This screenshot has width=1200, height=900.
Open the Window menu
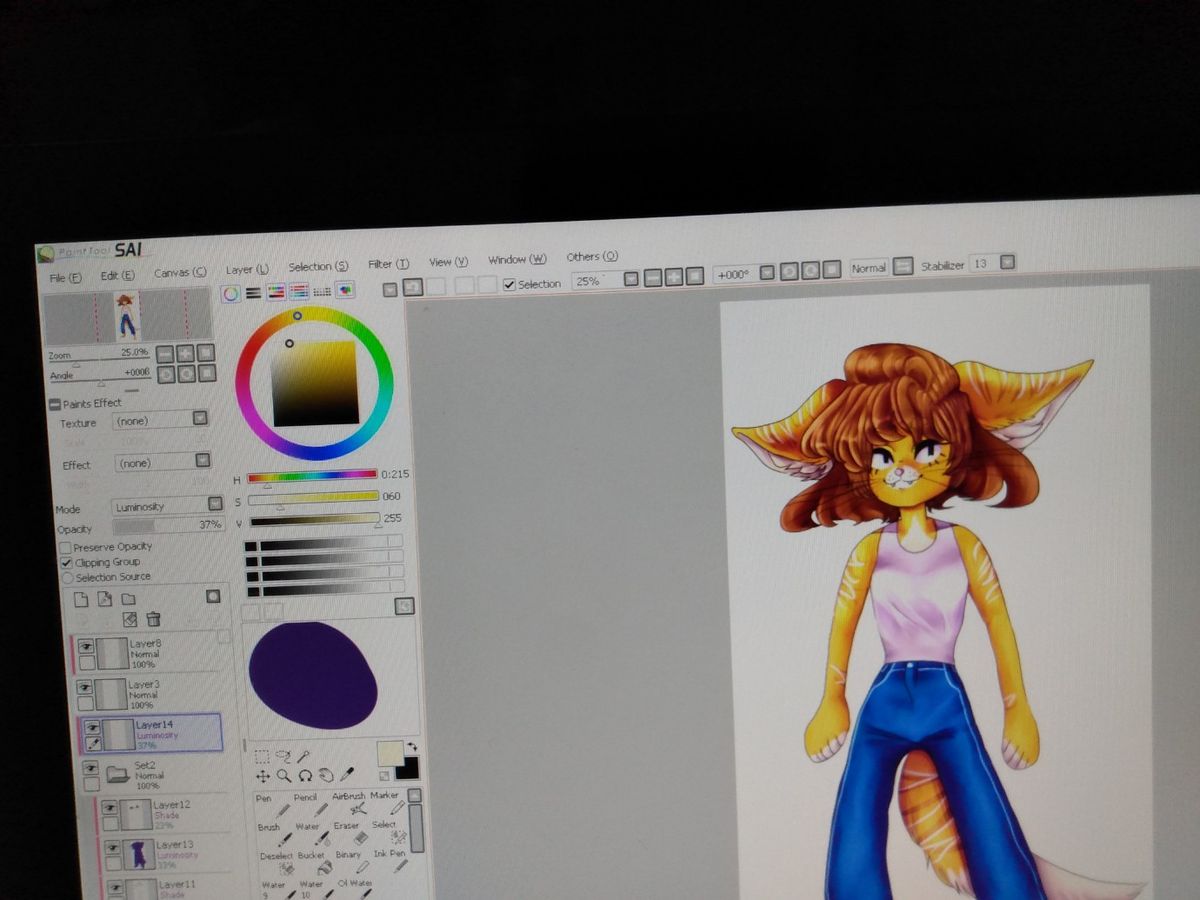coord(517,260)
